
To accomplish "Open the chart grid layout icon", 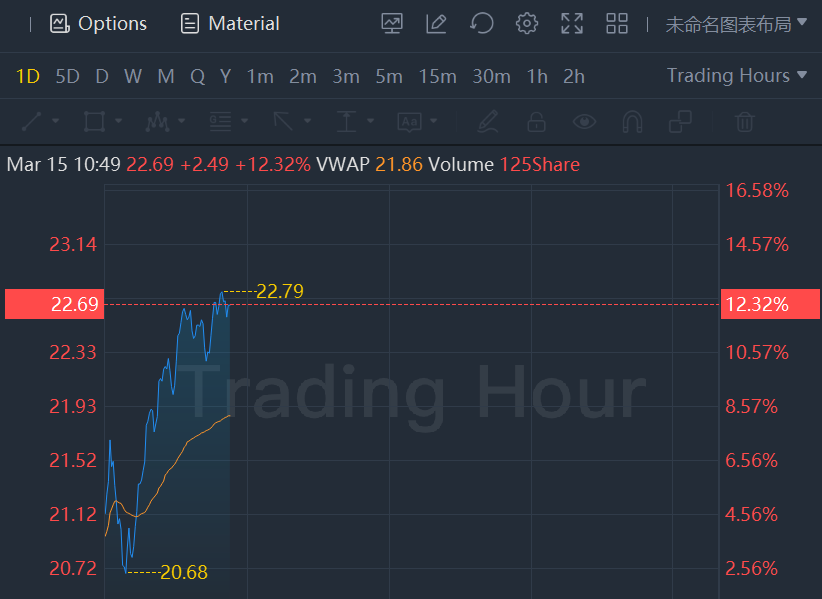I will pos(617,23).
